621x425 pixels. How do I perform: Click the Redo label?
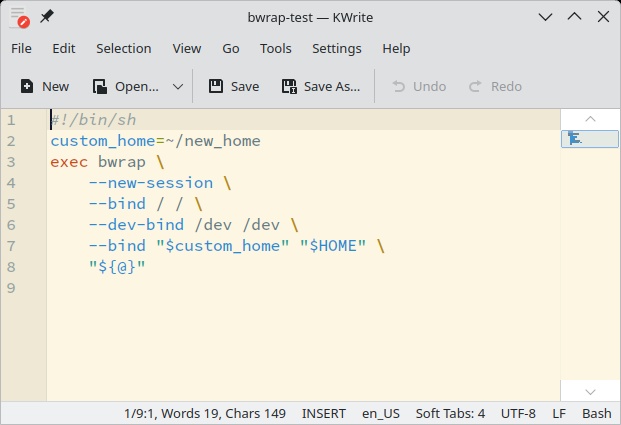pos(506,86)
